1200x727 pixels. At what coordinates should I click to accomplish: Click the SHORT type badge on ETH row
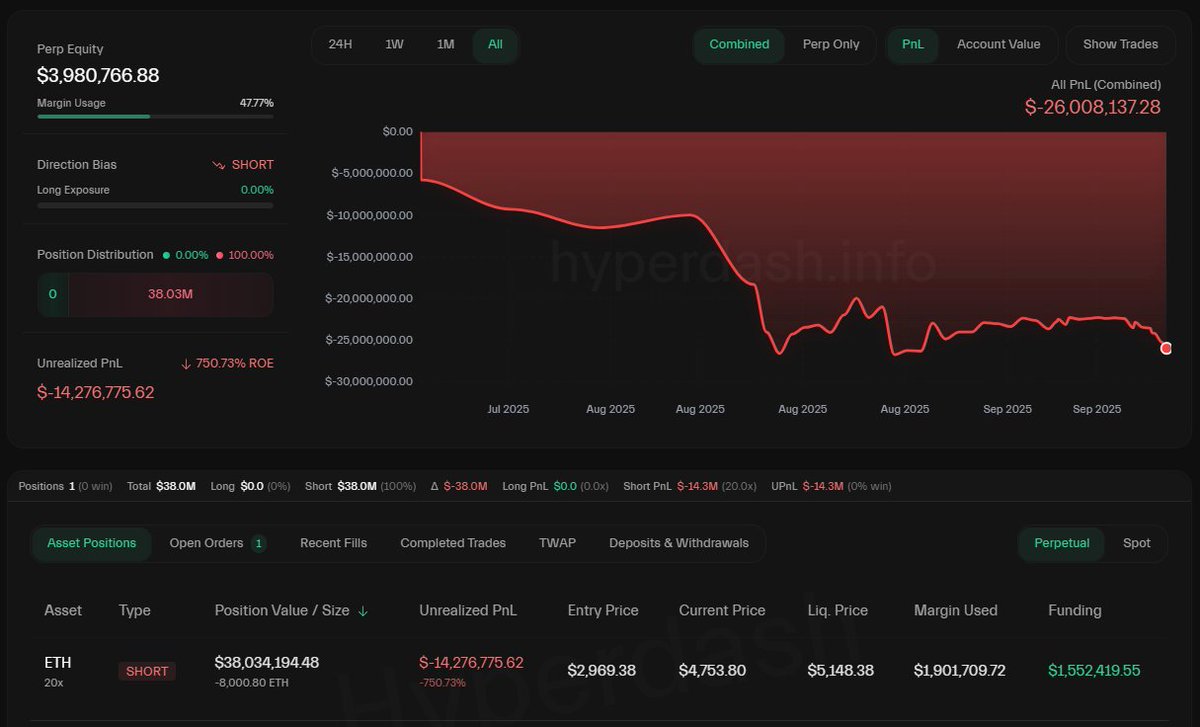point(147,671)
